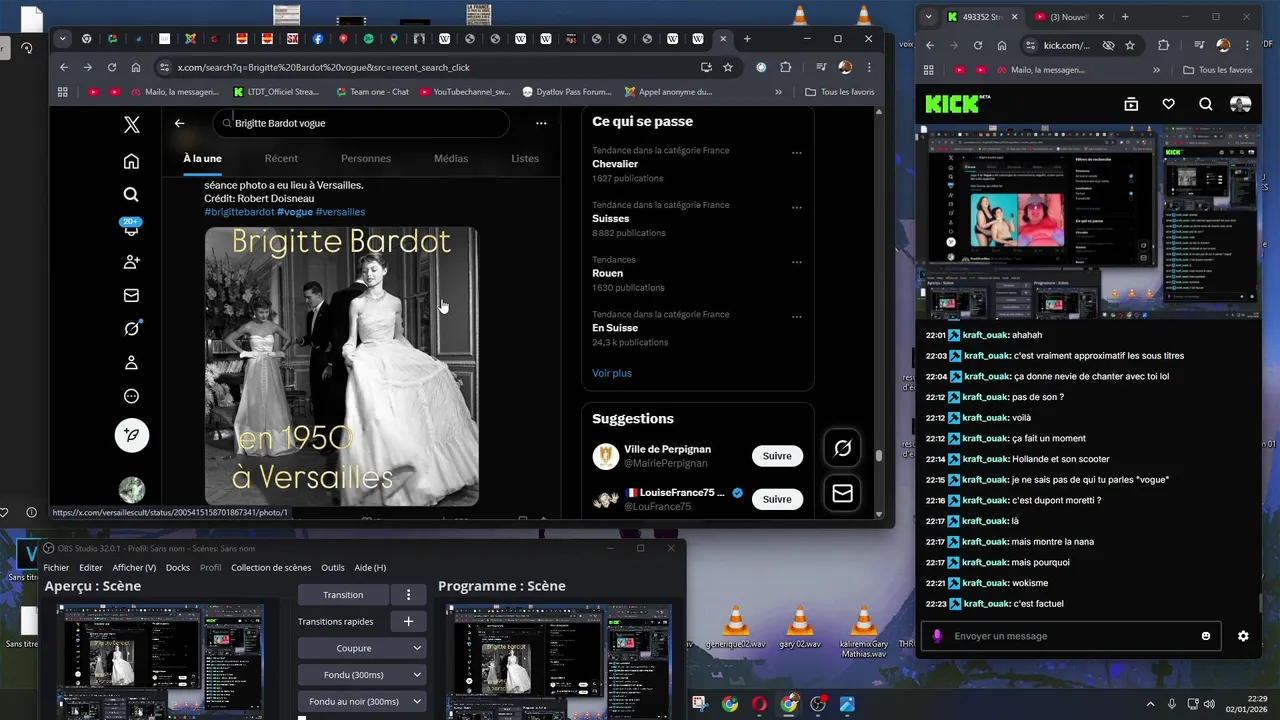
Task: Follow Ville de Perpignan
Action: [777, 456]
